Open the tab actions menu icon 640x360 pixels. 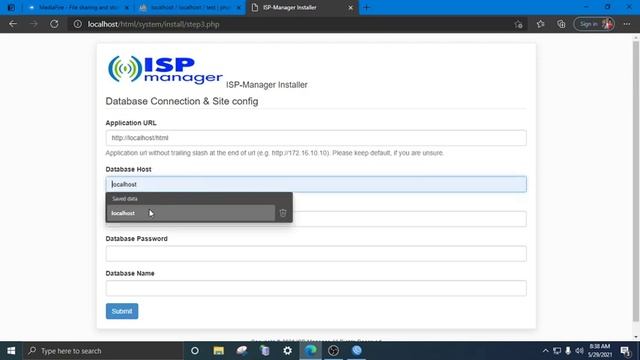11,7
